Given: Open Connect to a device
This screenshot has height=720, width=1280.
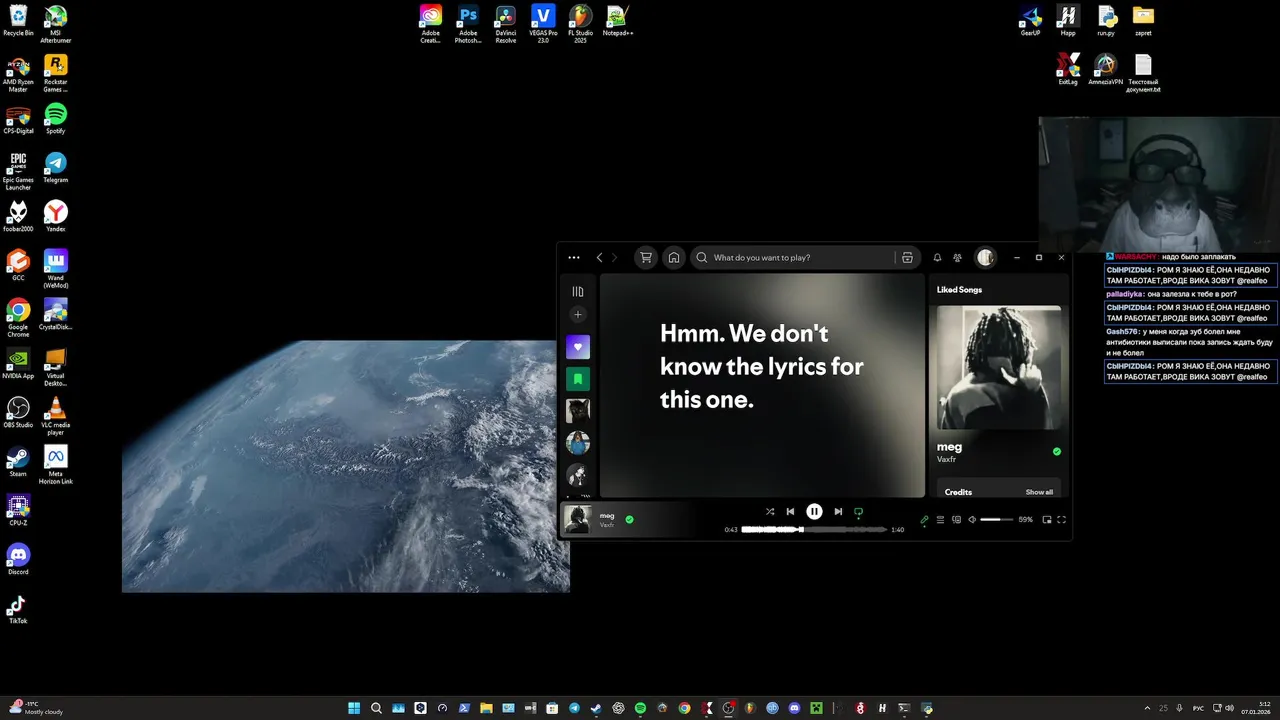Looking at the screenshot, I should pyautogui.click(x=956, y=520).
